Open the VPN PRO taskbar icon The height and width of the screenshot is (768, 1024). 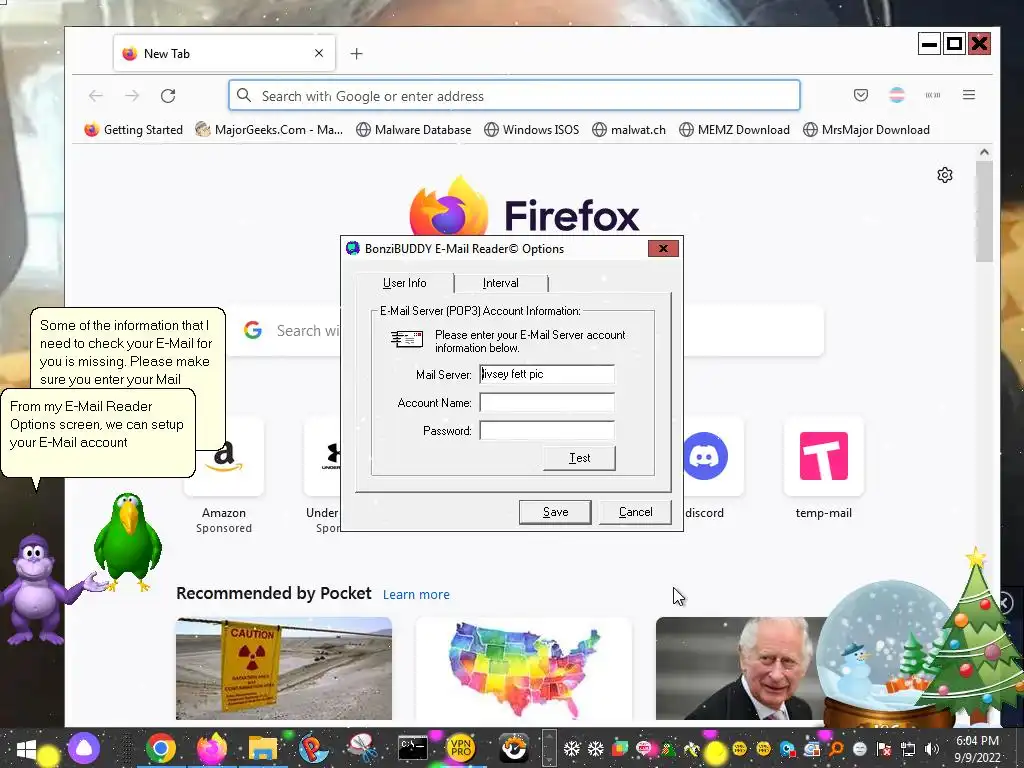461,748
